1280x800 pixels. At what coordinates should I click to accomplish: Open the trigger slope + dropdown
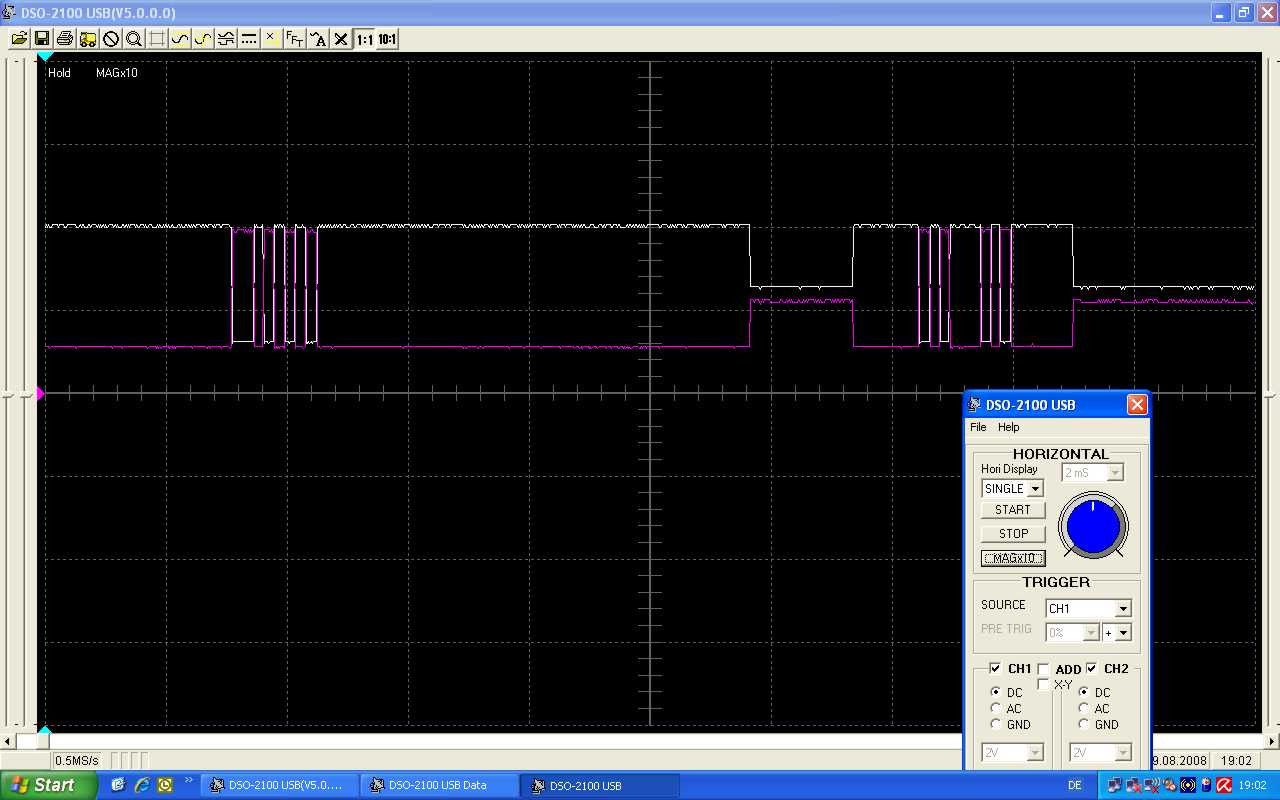1117,632
